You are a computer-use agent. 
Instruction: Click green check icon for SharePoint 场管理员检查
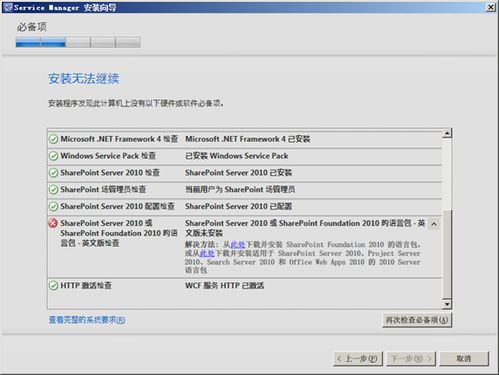tap(53, 190)
